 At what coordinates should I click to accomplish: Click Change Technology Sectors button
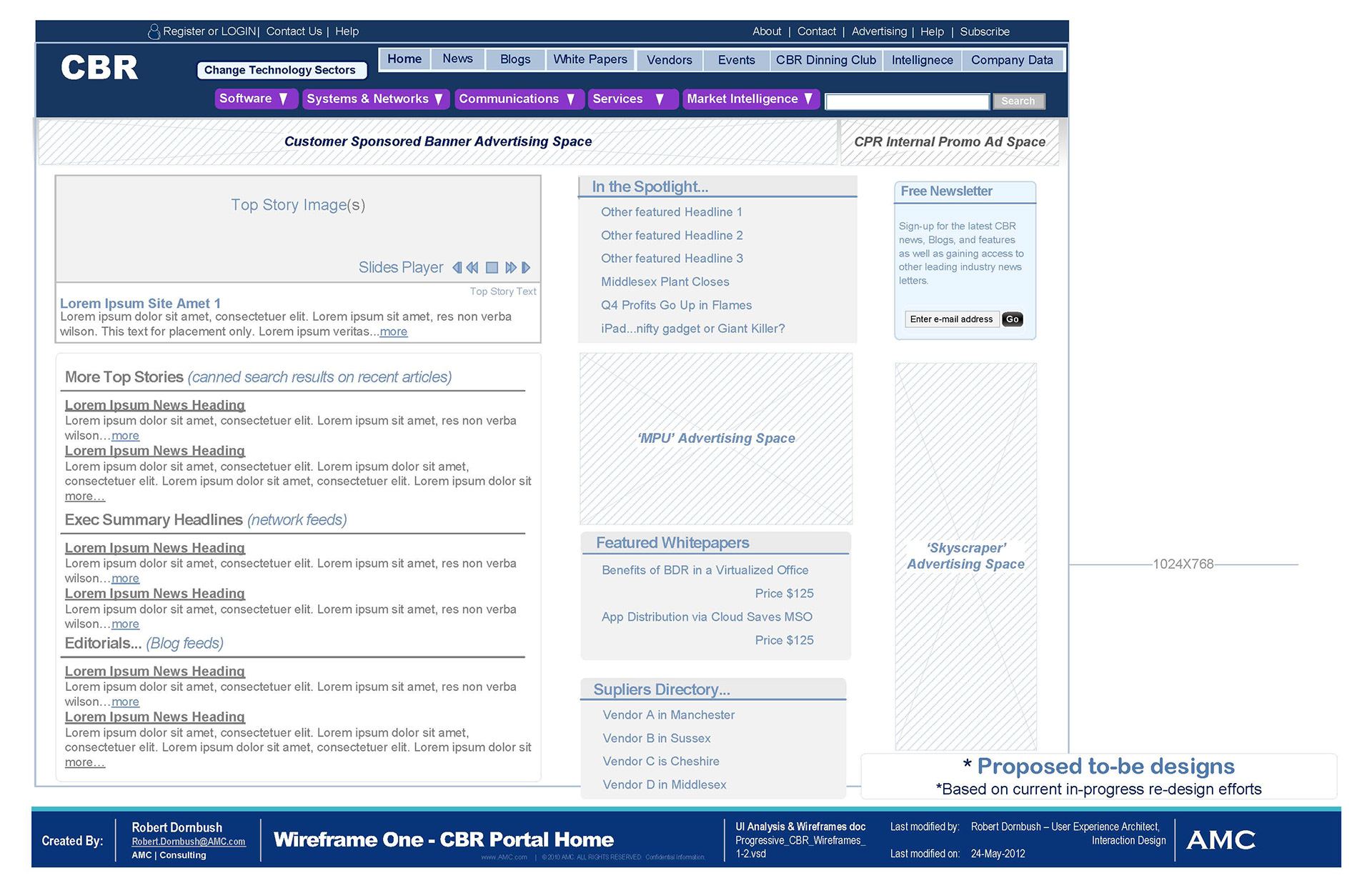point(280,70)
